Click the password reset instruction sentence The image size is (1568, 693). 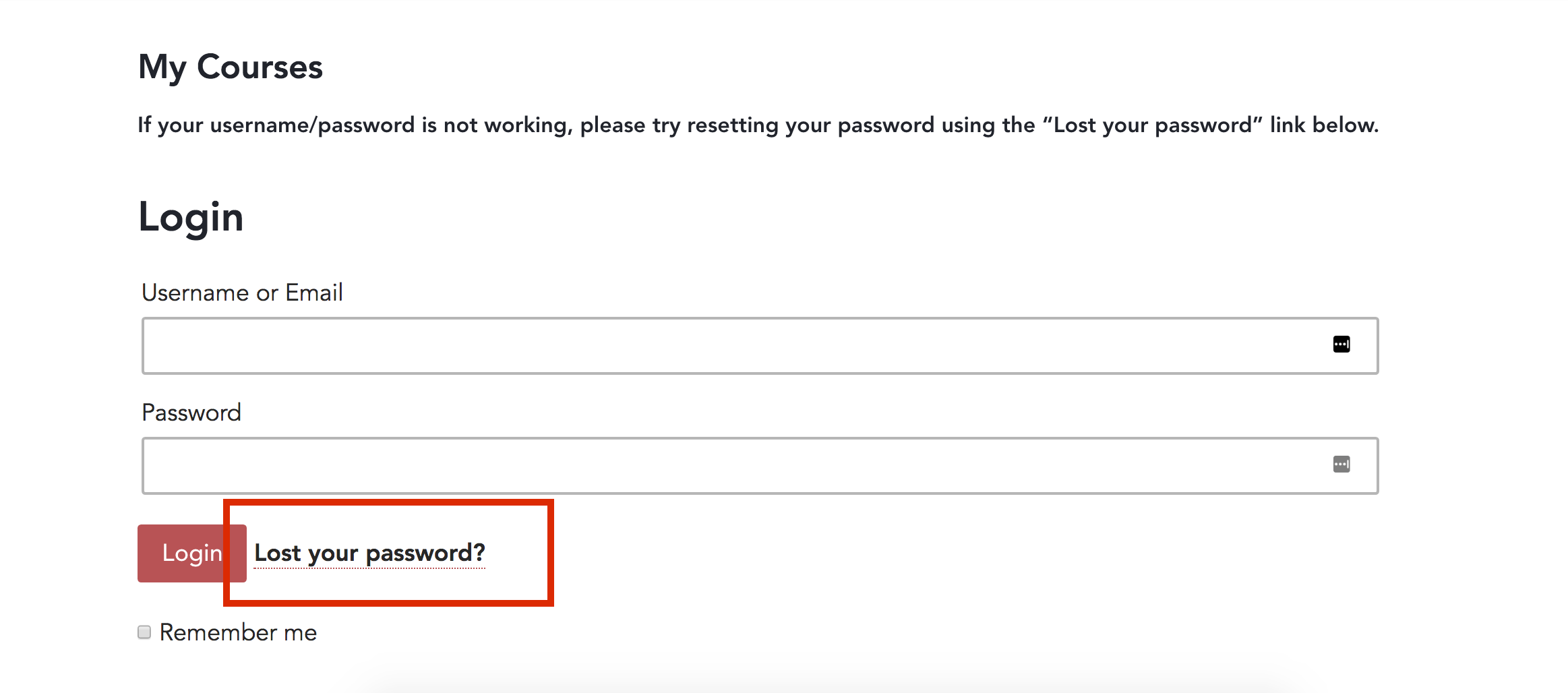tap(758, 125)
